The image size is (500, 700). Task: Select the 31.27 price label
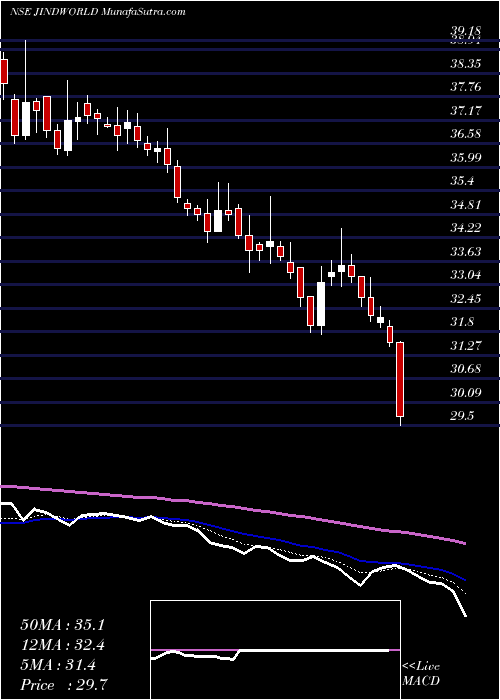[x=465, y=346]
